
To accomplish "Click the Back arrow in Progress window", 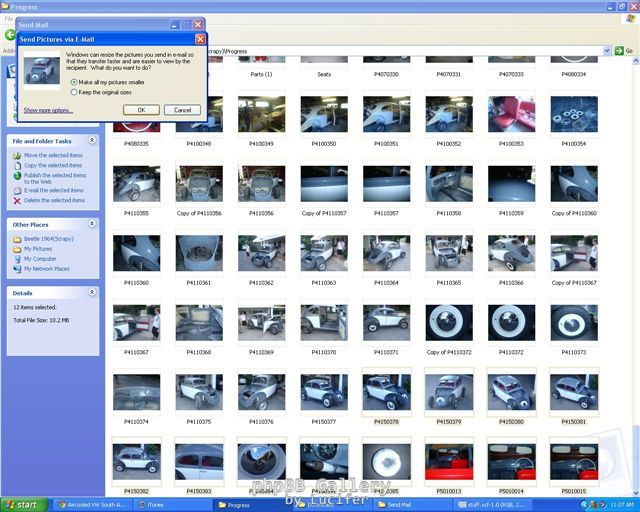I will click(10, 35).
